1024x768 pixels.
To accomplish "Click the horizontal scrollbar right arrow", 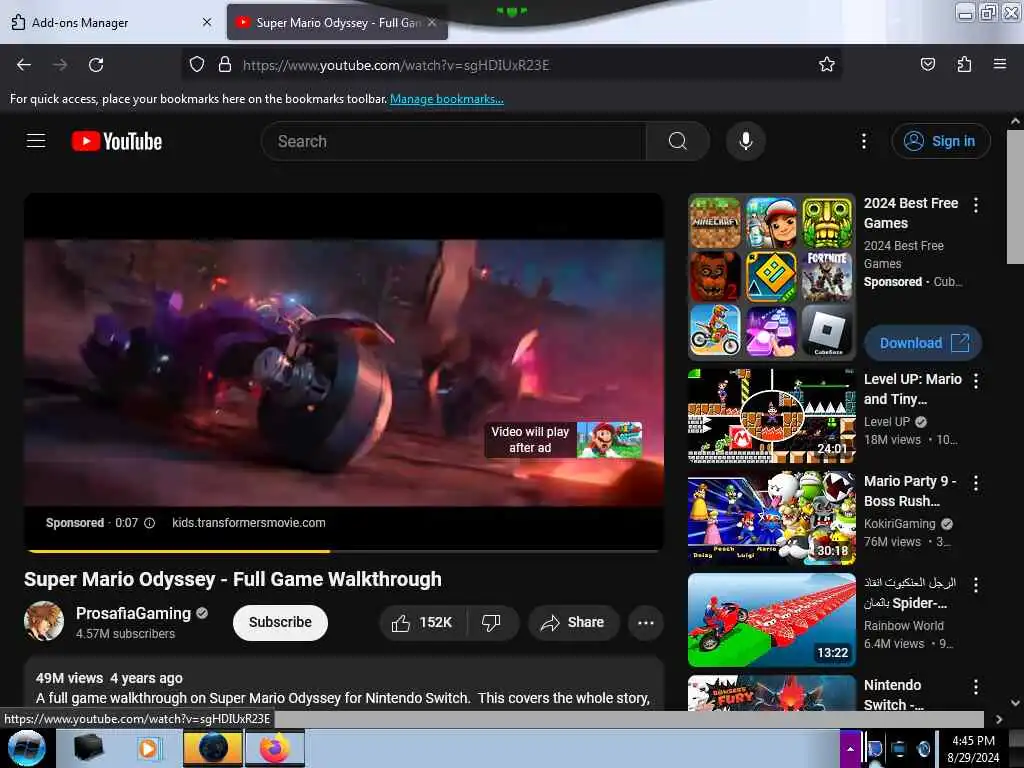I will click(x=999, y=719).
